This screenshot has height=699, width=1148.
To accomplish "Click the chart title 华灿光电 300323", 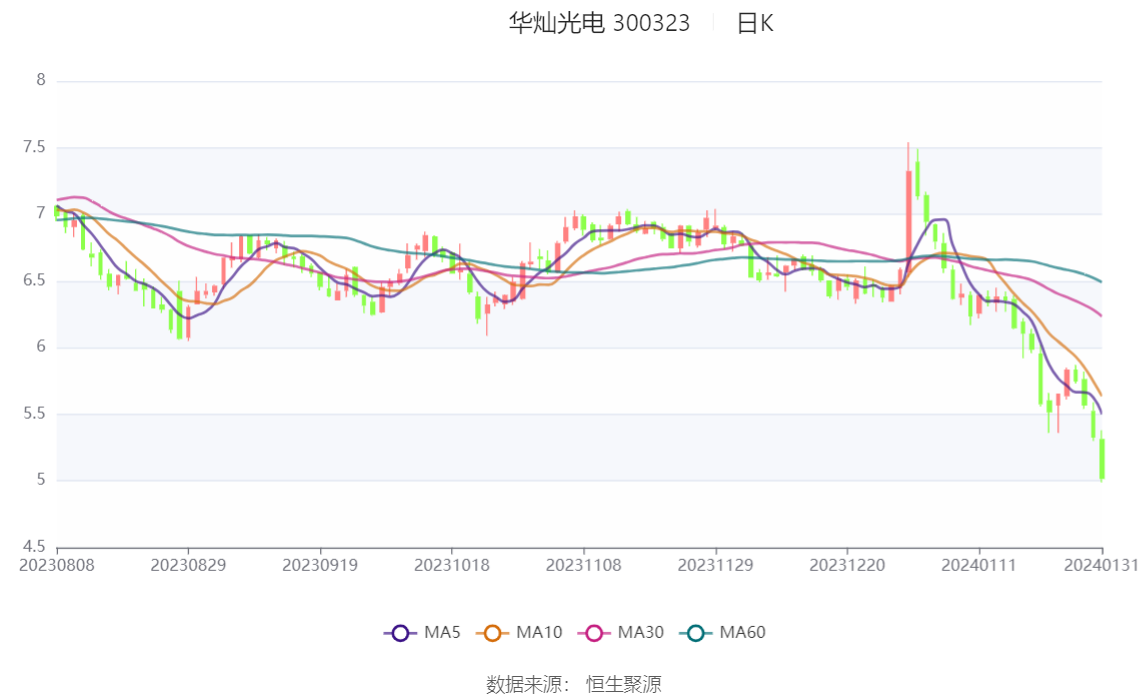I will coord(599,23).
